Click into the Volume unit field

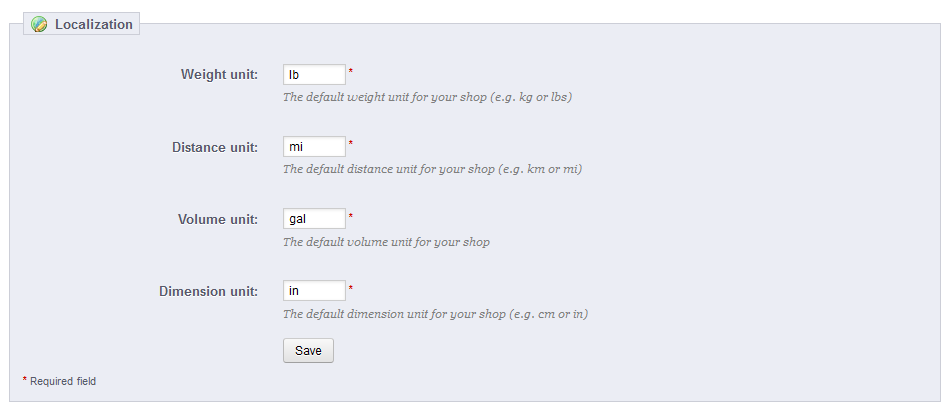pyautogui.click(x=314, y=219)
